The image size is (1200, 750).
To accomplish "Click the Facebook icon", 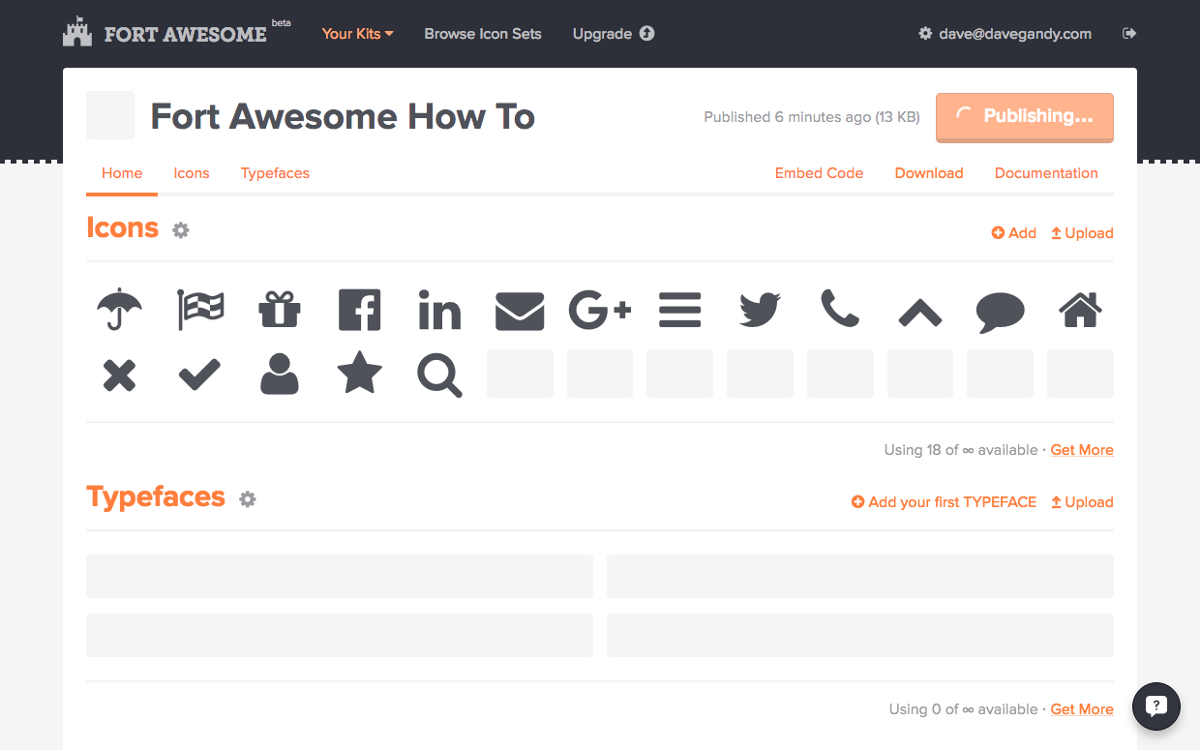I will pos(359,310).
